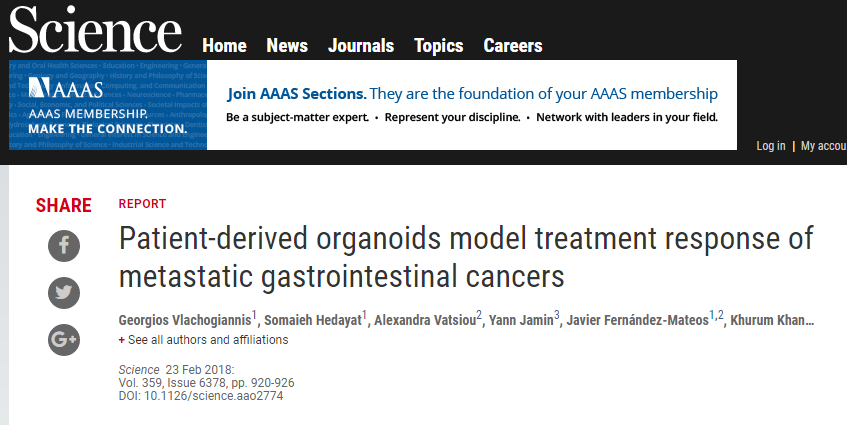847x425 pixels.
Task: Click the Log in link
Action: (771, 146)
